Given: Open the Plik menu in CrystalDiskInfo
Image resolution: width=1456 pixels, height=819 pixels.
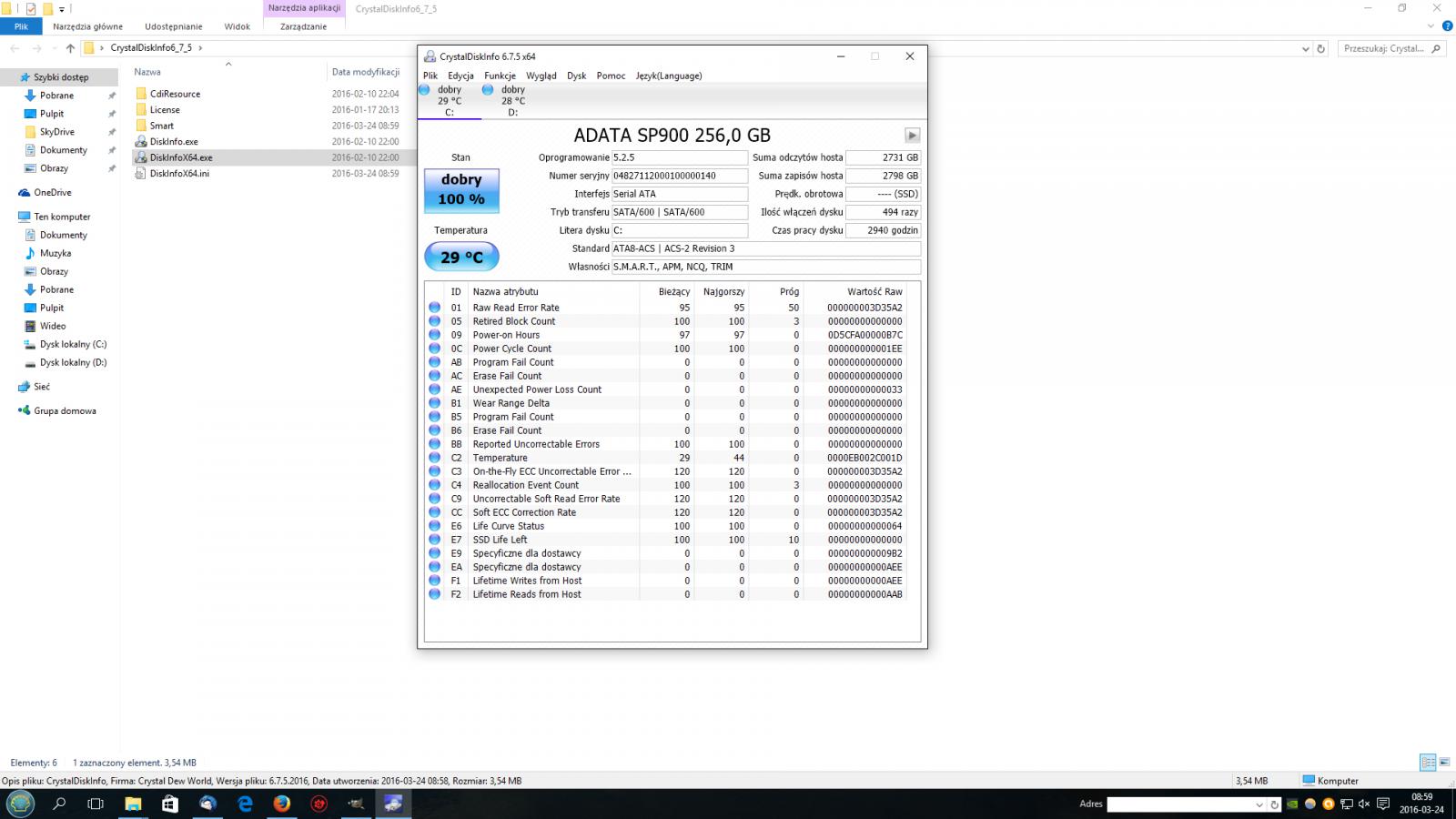Looking at the screenshot, I should (x=430, y=76).
